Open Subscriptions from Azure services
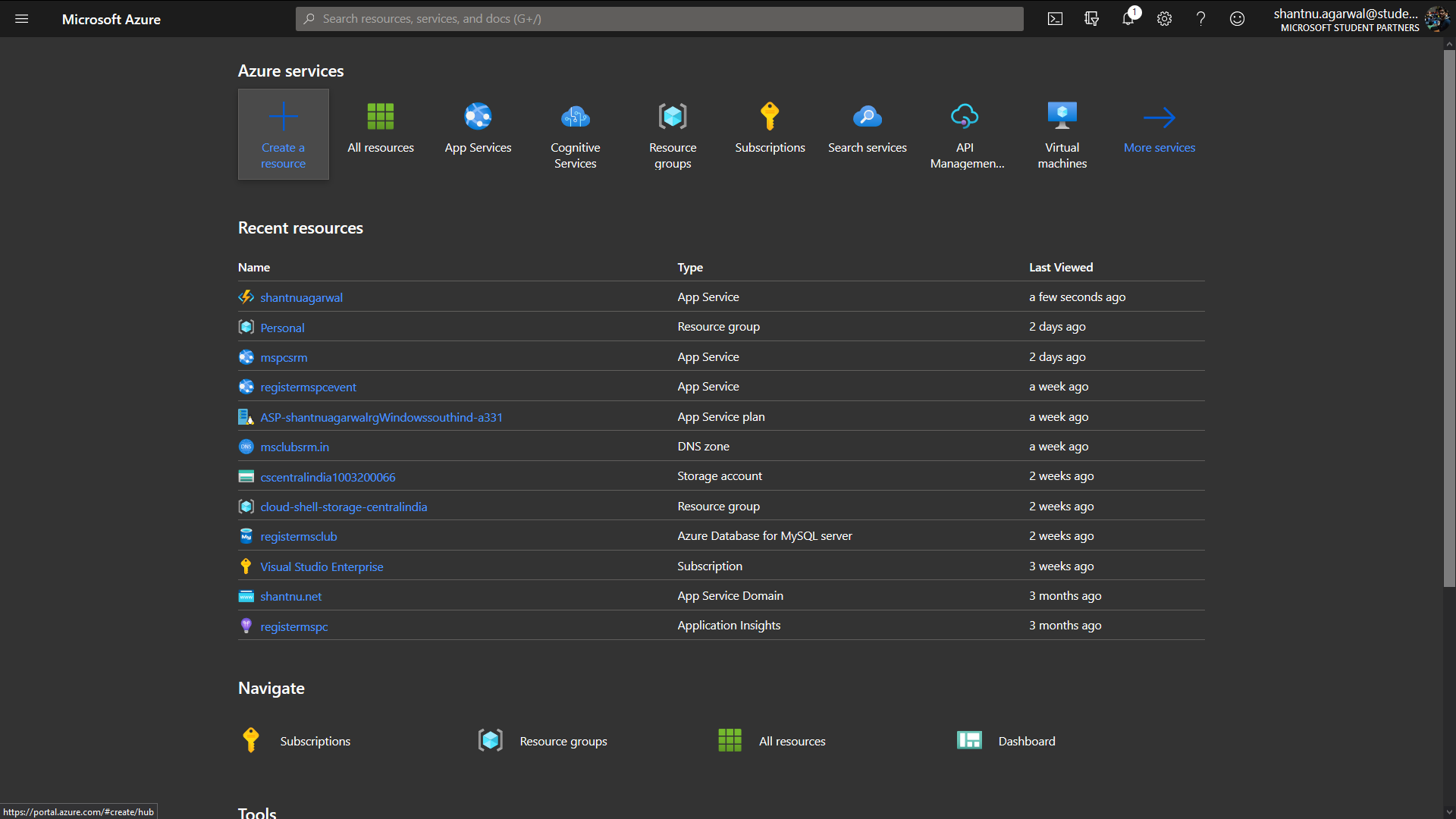The height and width of the screenshot is (819, 1456). (770, 129)
